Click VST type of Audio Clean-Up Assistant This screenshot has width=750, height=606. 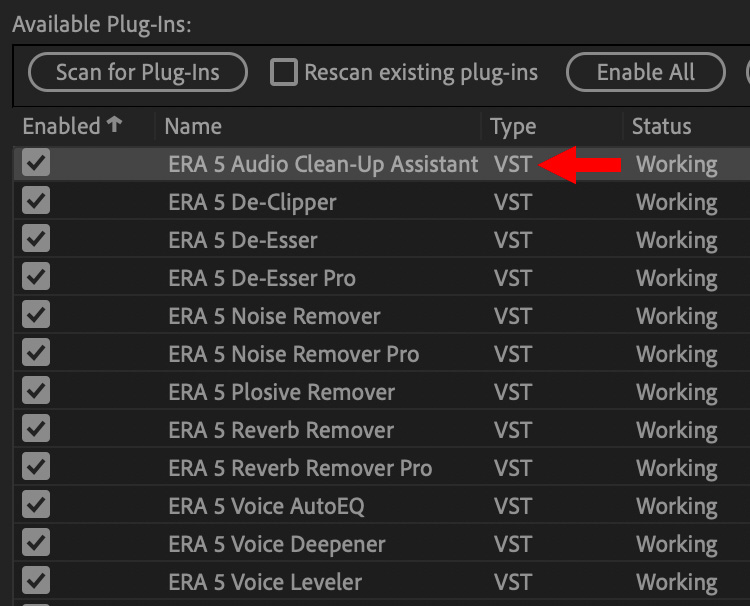513,165
